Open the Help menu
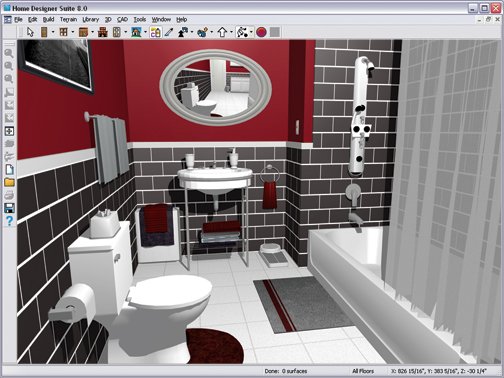The width and height of the screenshot is (504, 378). point(182,20)
